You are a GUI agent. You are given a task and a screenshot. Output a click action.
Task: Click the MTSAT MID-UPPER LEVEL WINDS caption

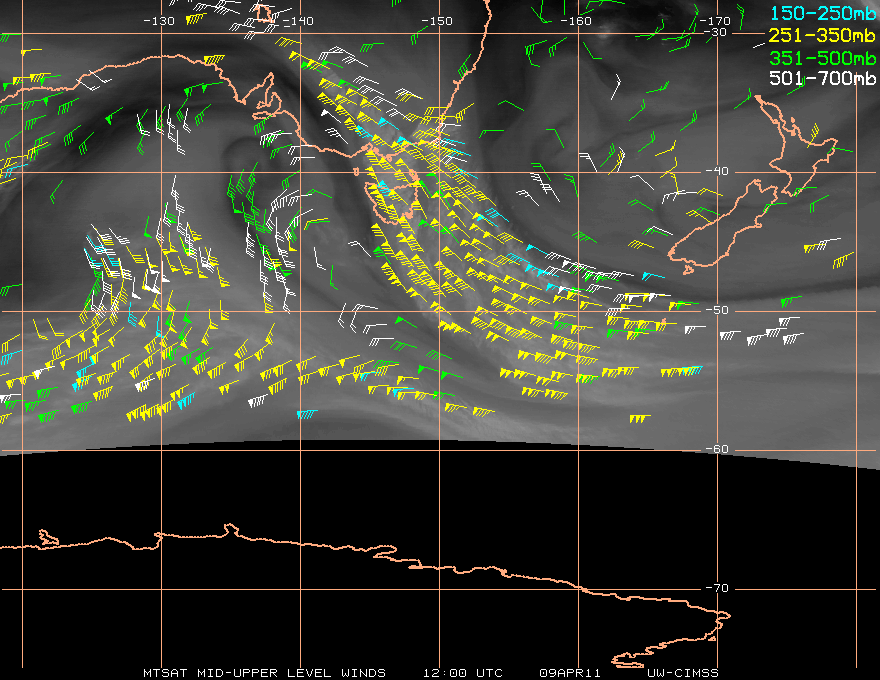[264, 673]
